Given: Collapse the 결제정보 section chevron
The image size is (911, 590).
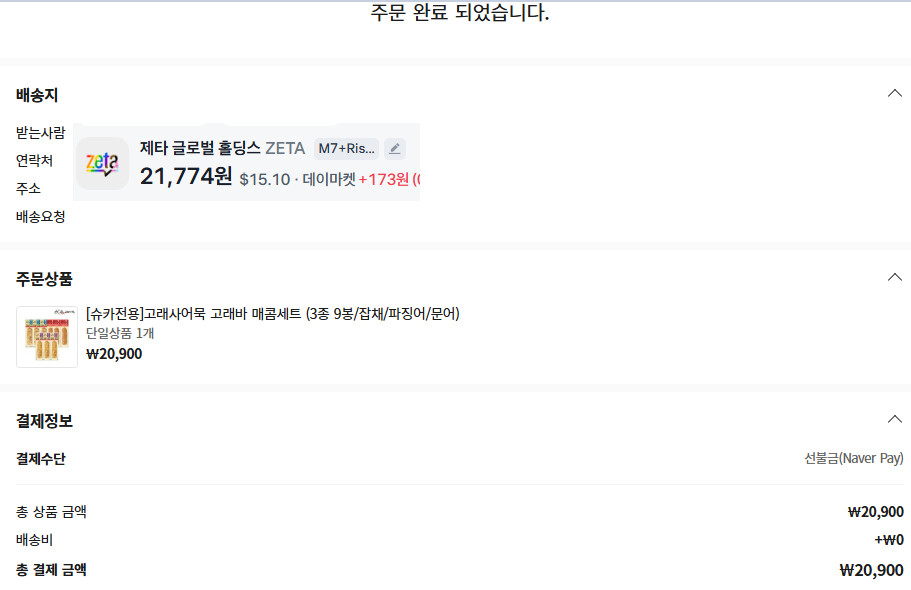Looking at the screenshot, I should click(x=895, y=419).
